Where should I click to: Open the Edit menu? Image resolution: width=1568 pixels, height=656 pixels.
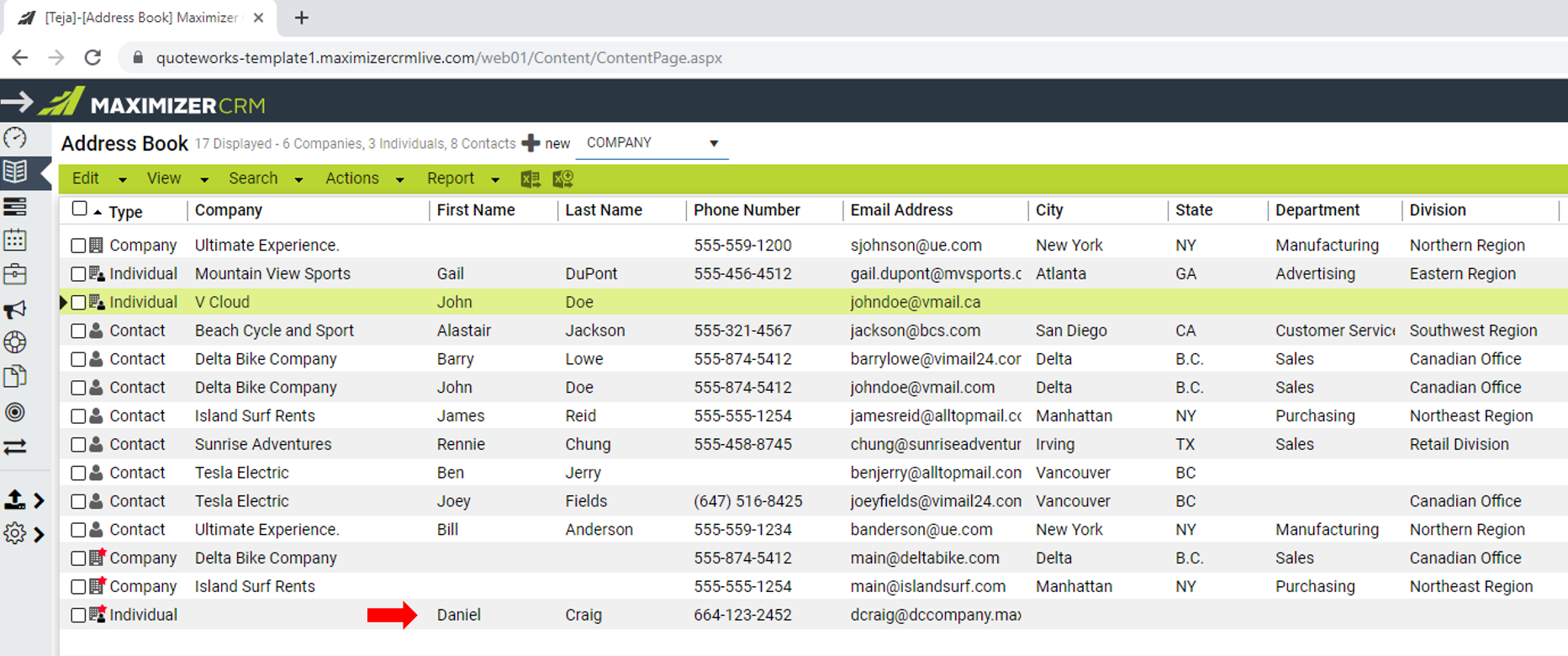click(x=99, y=178)
